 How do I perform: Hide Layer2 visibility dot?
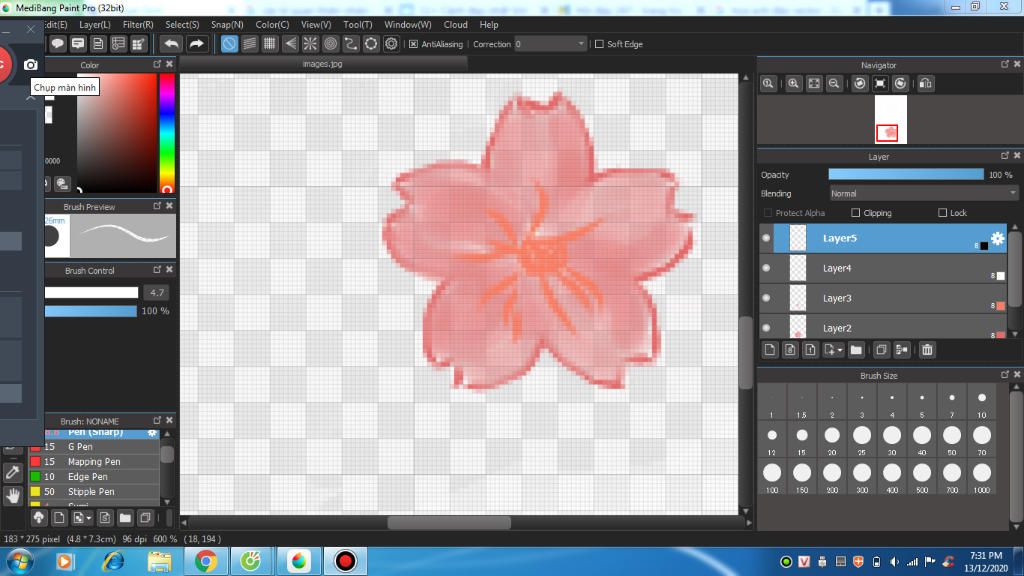tap(766, 328)
